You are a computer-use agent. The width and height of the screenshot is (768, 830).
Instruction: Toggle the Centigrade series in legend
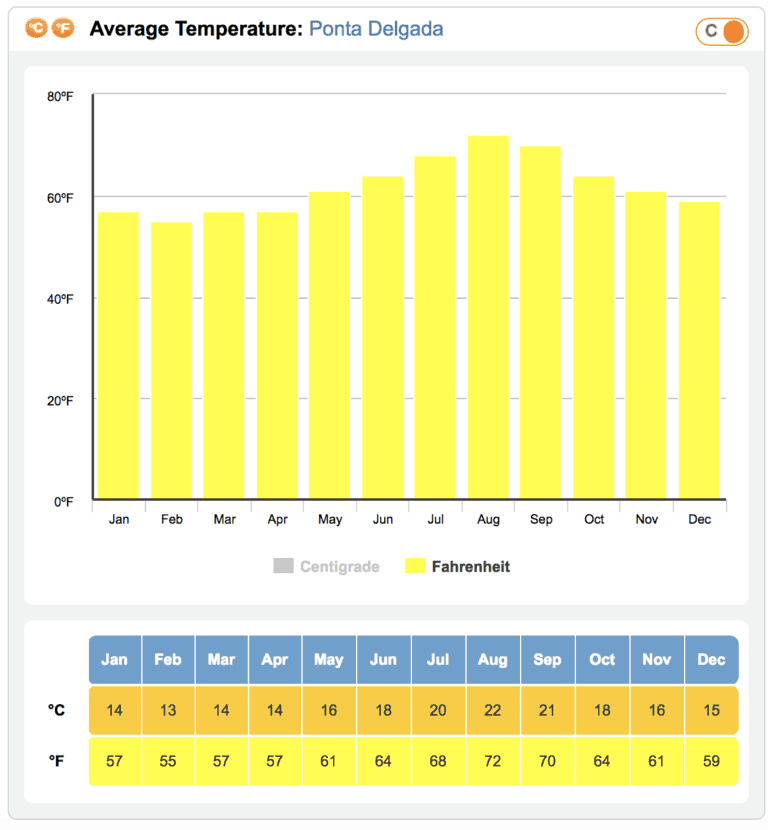click(339, 567)
